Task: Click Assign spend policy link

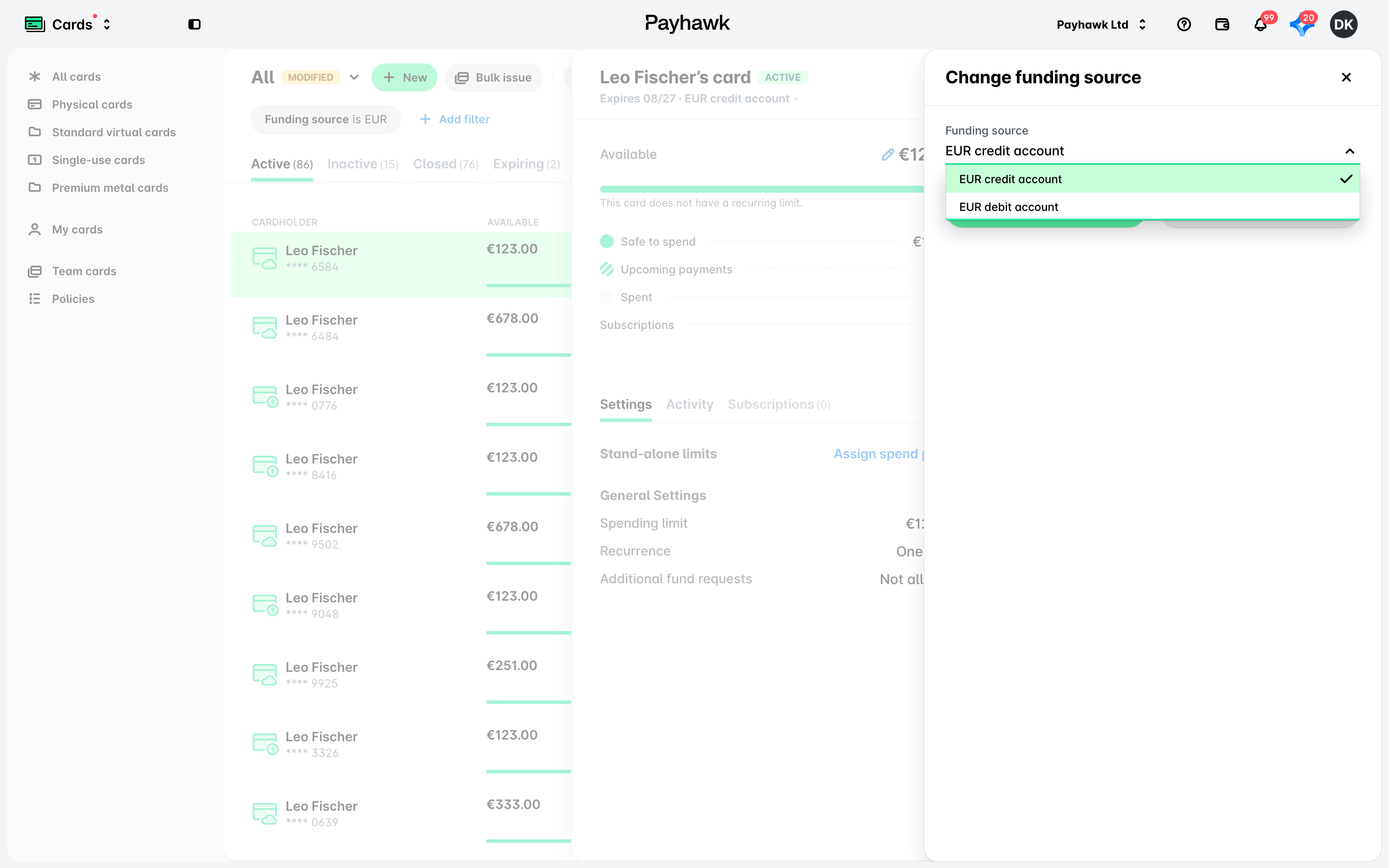Action: point(878,454)
